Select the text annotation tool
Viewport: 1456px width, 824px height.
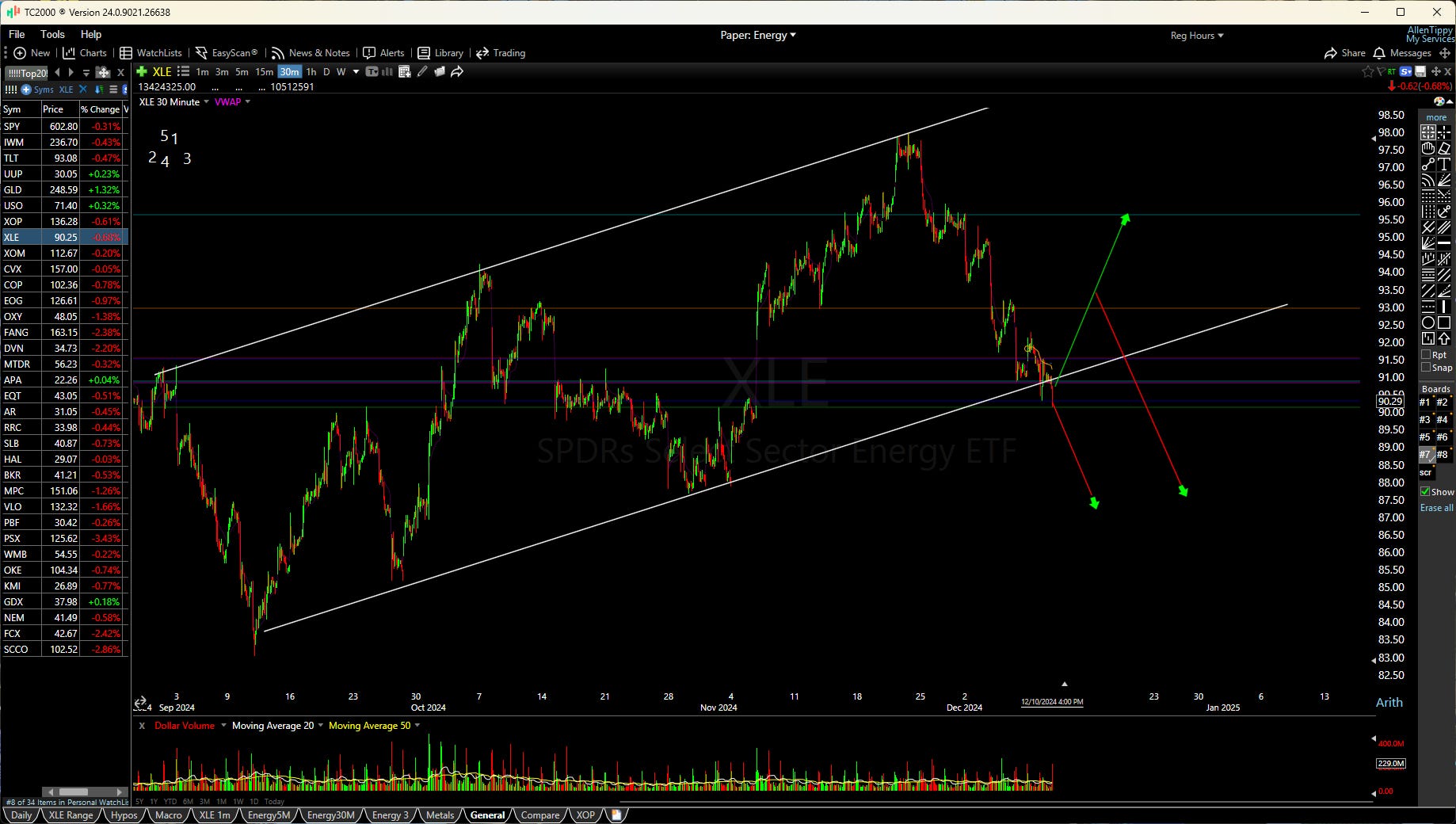pyautogui.click(x=1444, y=165)
